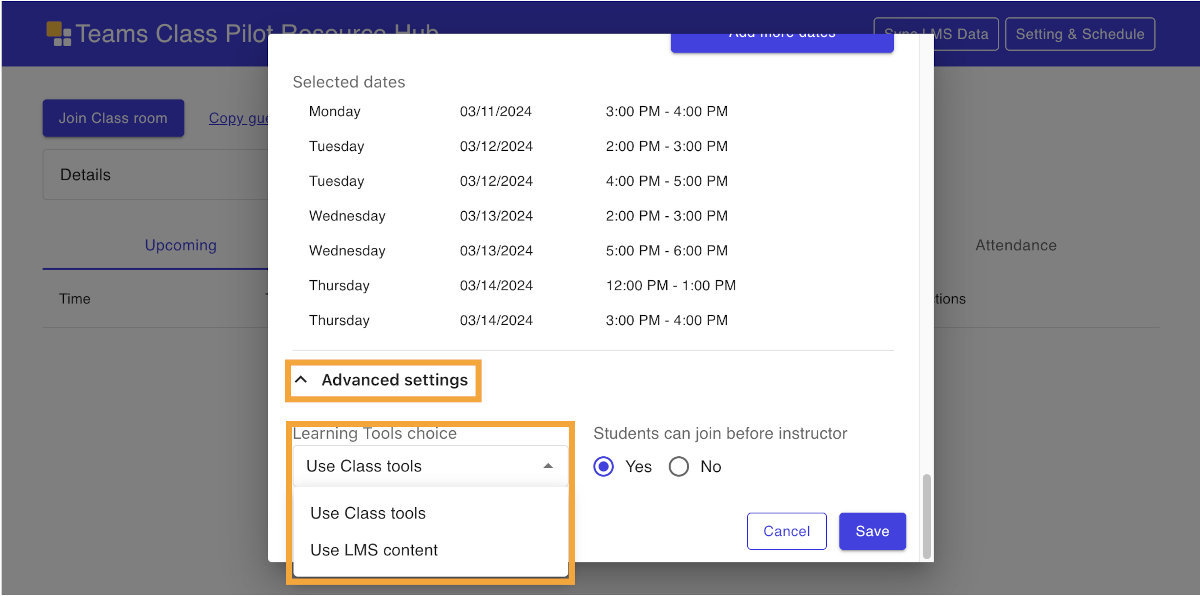This screenshot has width=1200, height=596.
Task: Click the Teams Class Pilot logo icon
Action: pos(59,34)
